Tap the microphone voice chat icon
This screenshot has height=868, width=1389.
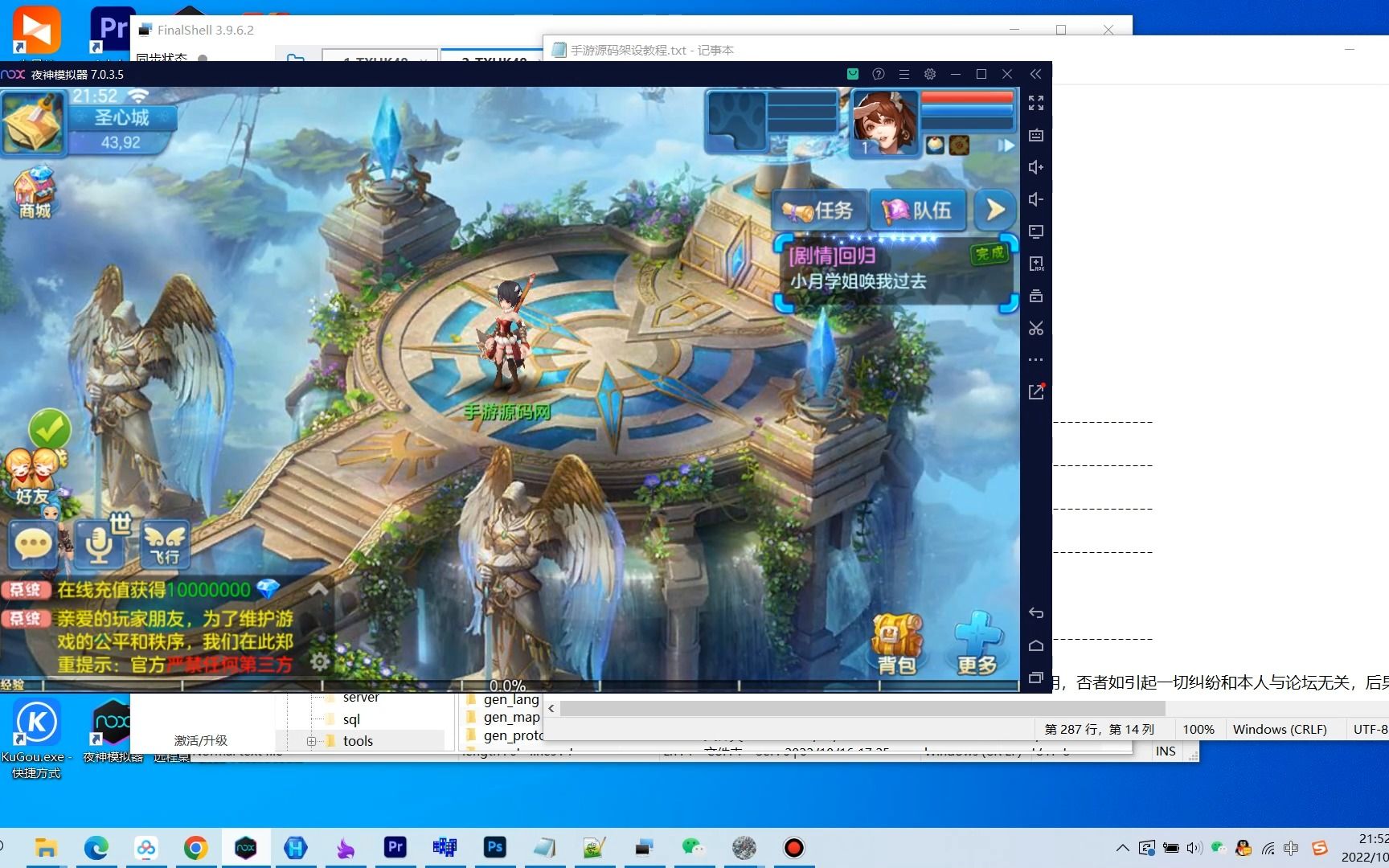tap(99, 545)
